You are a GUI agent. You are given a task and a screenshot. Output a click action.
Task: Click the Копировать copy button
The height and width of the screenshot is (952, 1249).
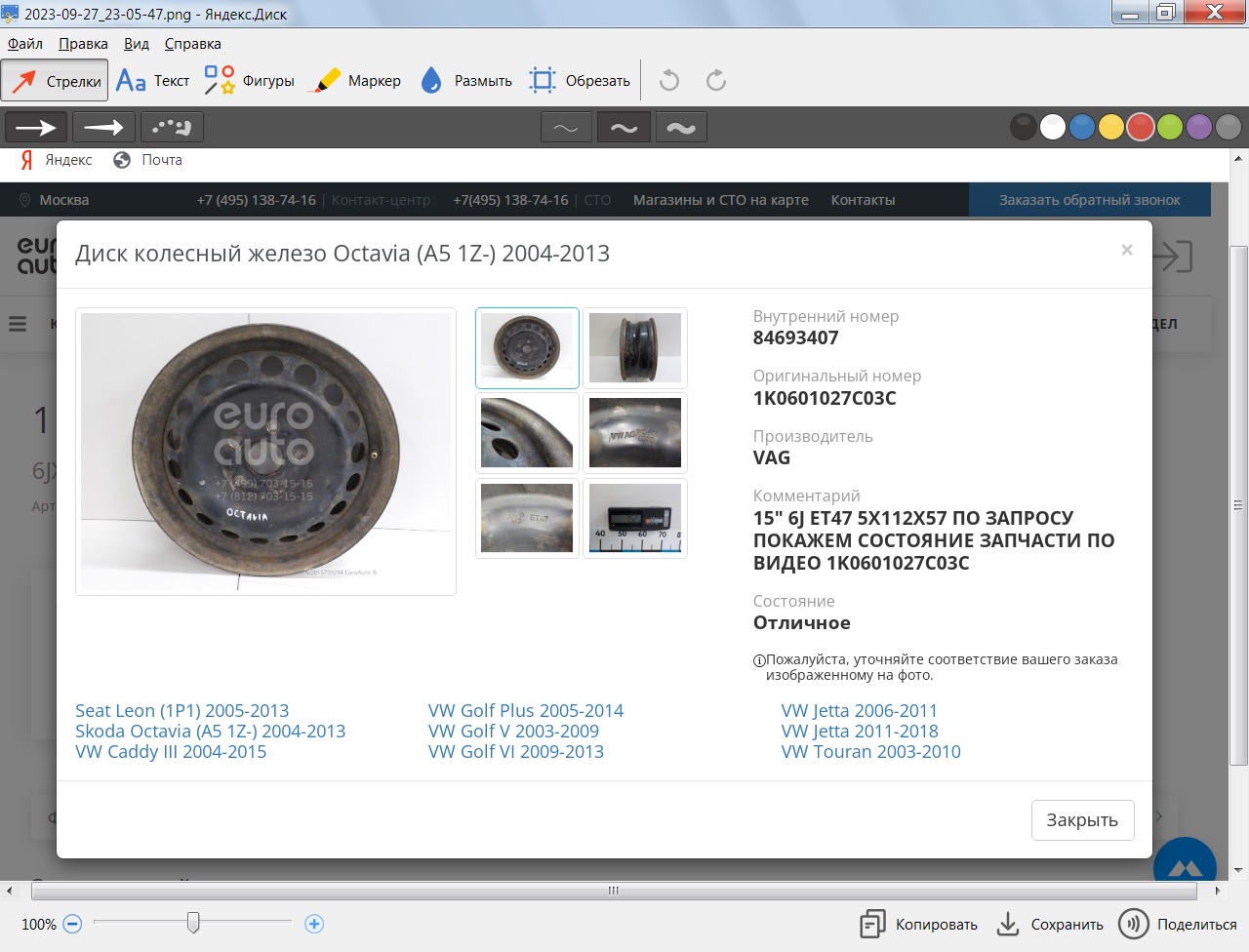point(918,924)
